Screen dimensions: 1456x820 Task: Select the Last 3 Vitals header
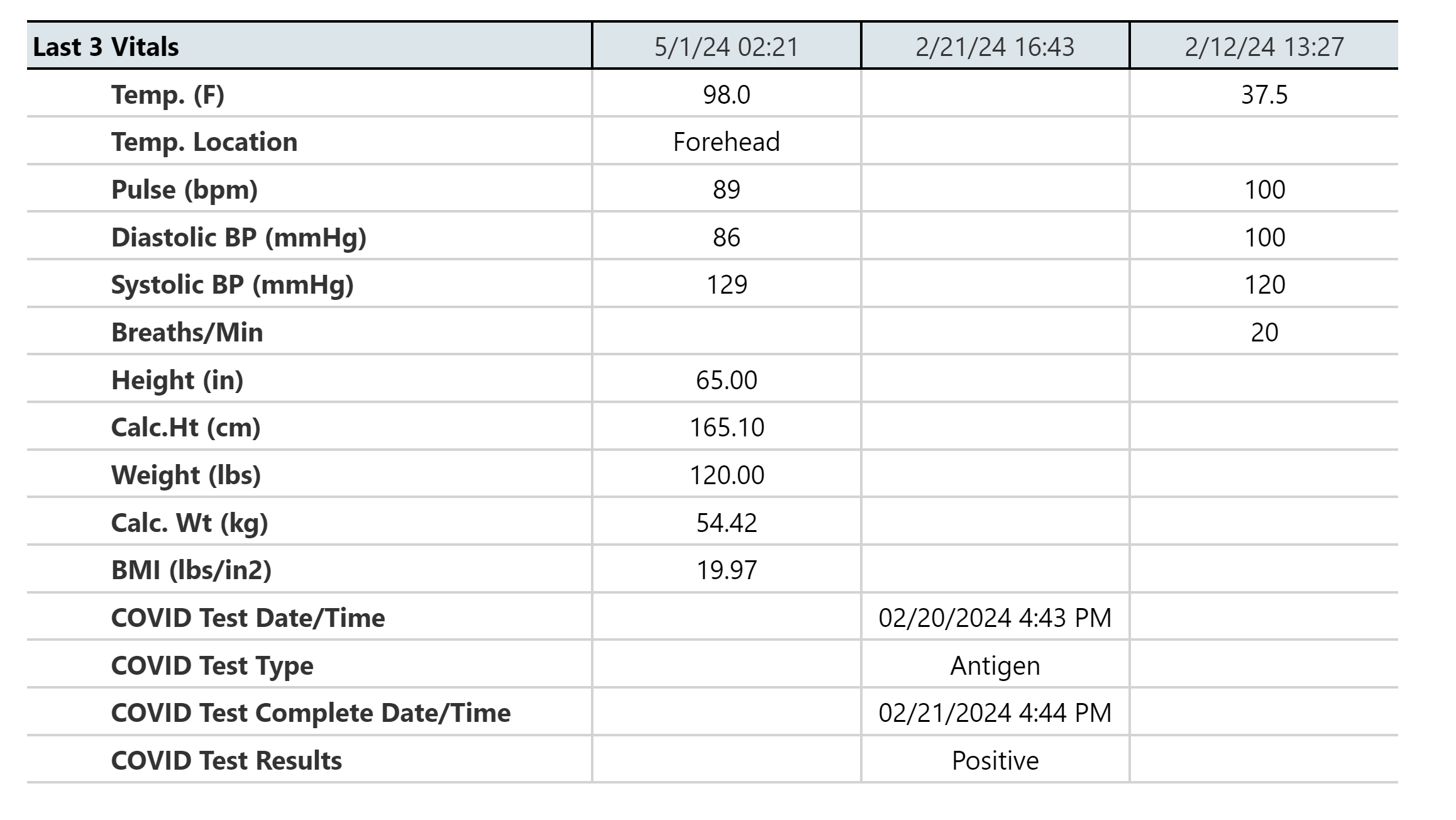point(106,47)
